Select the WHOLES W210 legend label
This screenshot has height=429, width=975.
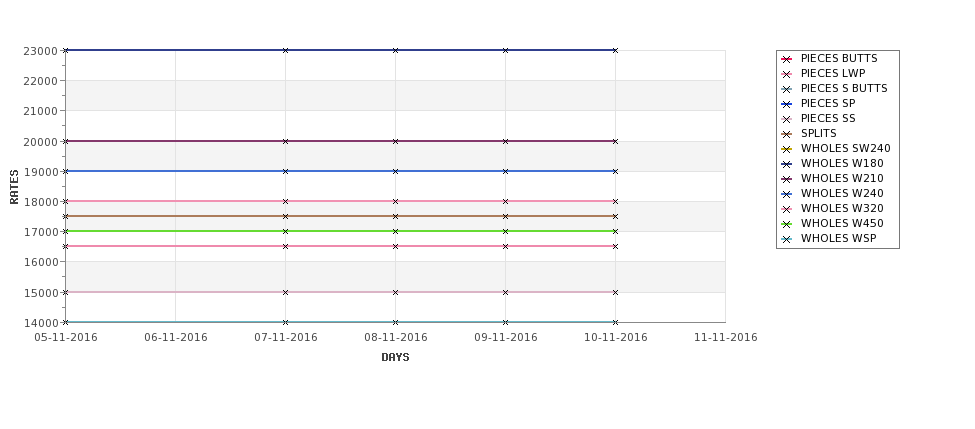click(x=842, y=178)
